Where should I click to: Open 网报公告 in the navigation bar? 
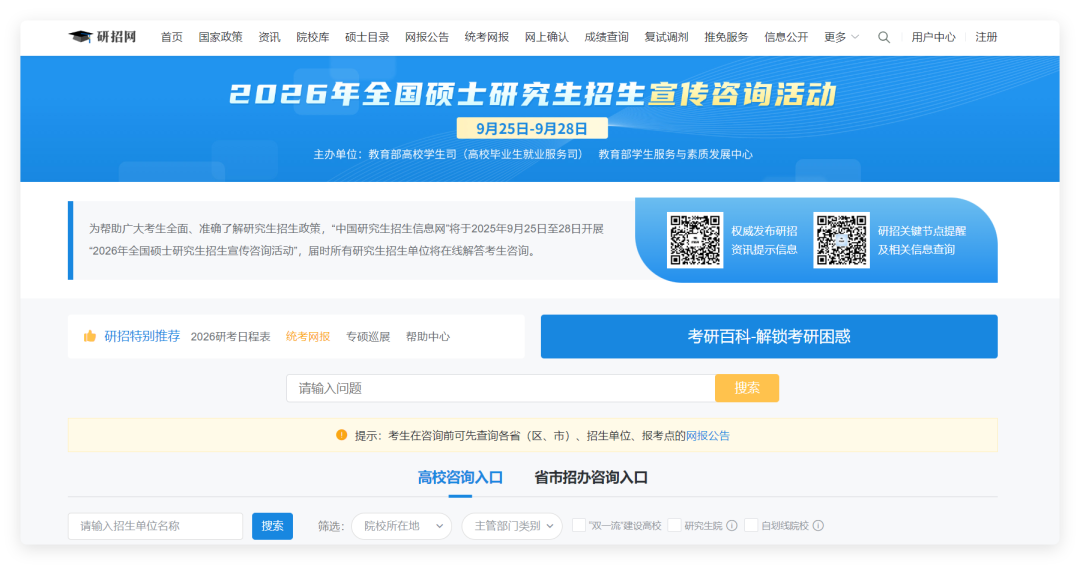click(427, 37)
